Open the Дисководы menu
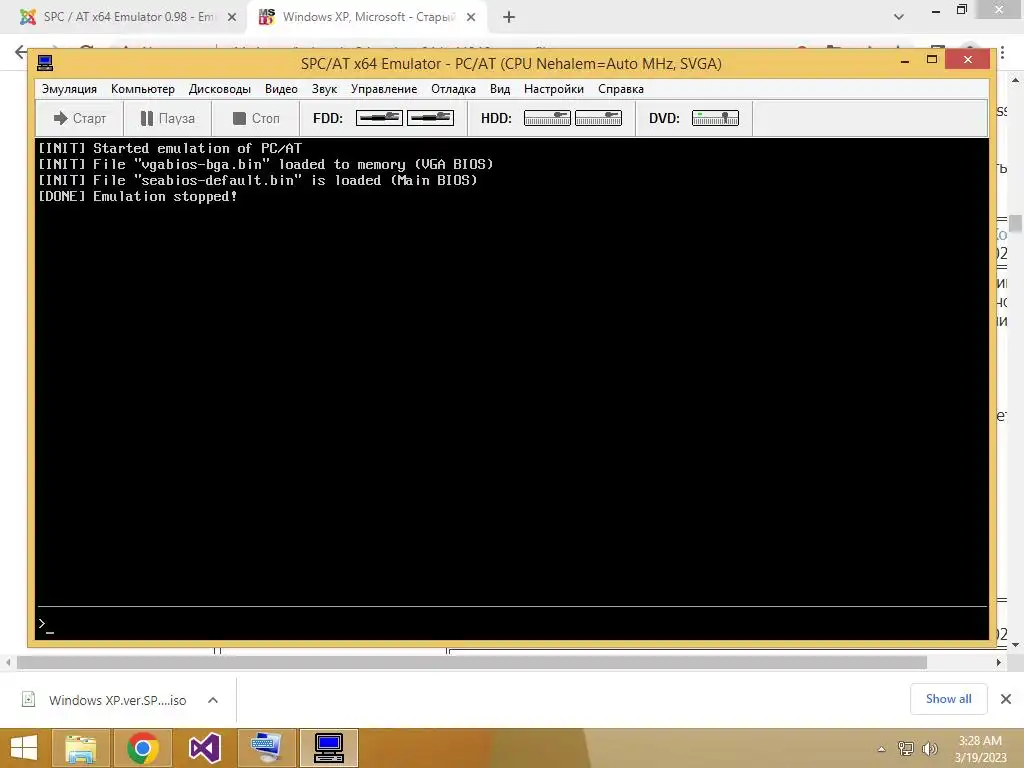The width and height of the screenshot is (1024, 768). tap(219, 89)
